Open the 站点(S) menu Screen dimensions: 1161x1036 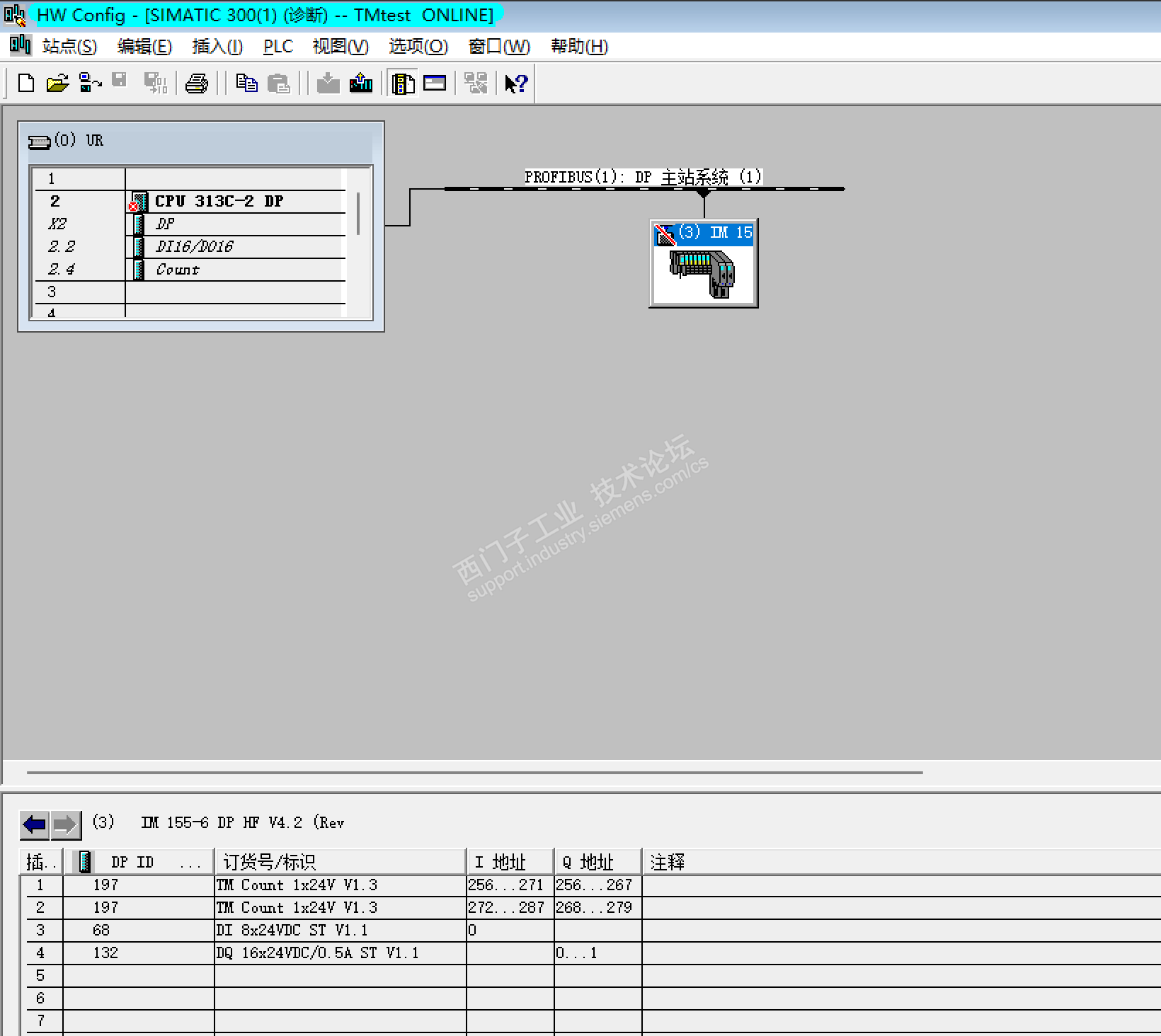click(x=69, y=46)
